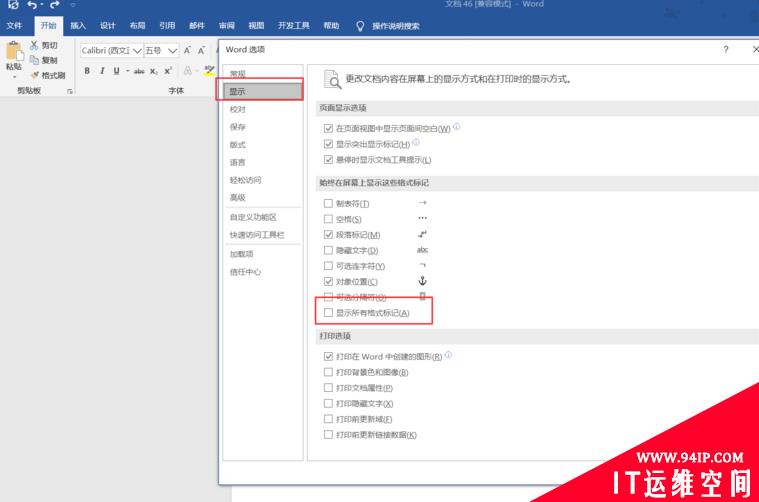Screen dimensions: 759x502
Task: Click the document magnifier icon in options header
Action: [x=332, y=79]
